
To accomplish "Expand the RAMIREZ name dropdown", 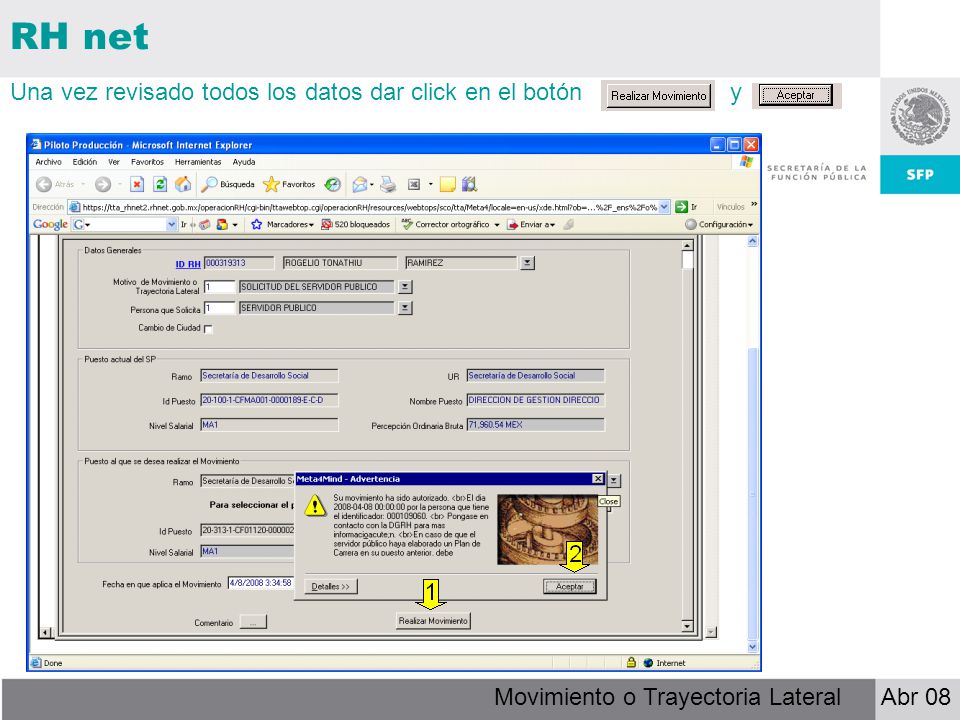I will click(x=527, y=263).
